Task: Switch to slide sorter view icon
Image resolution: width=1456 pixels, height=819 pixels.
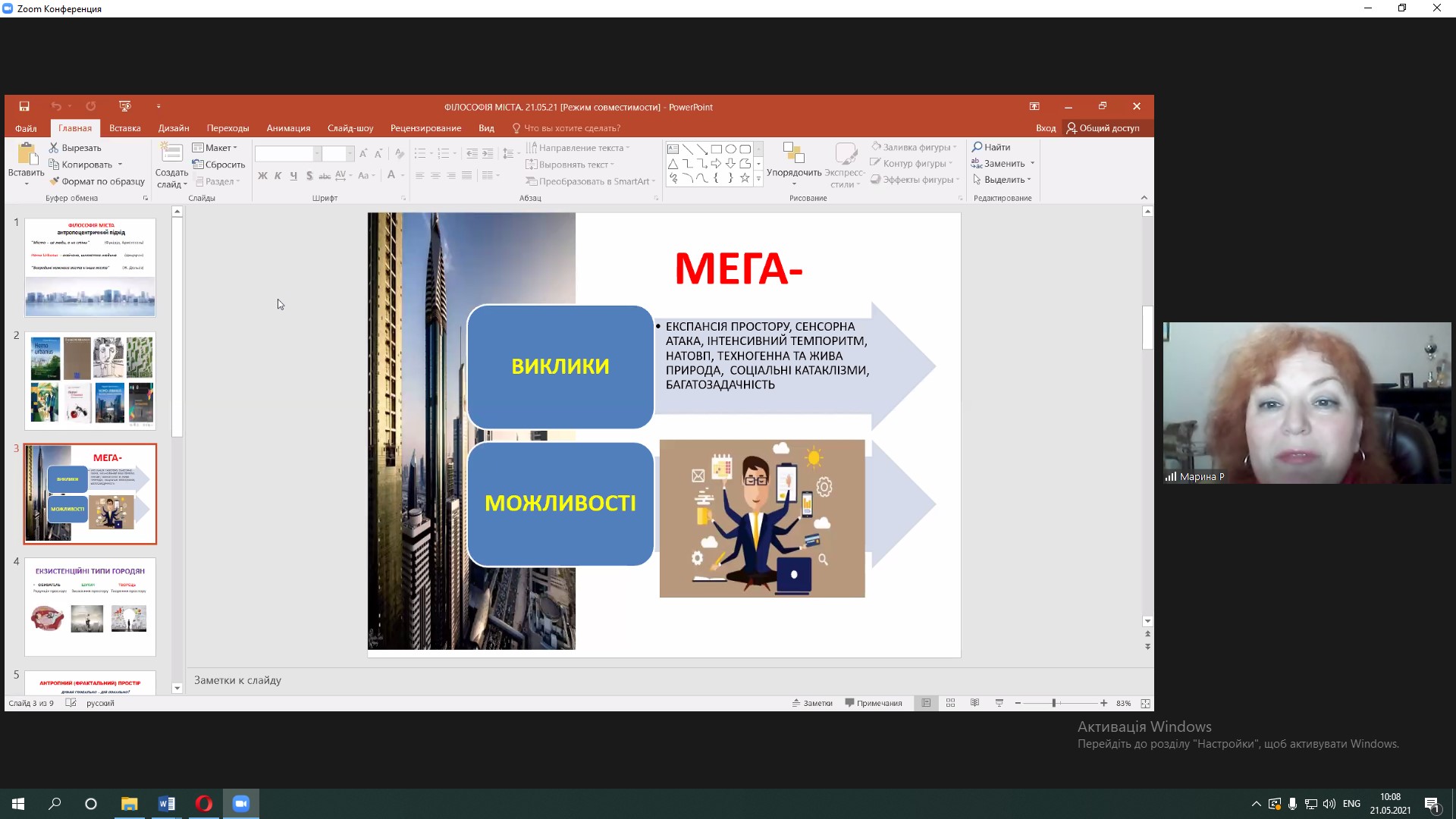Action: click(x=950, y=703)
